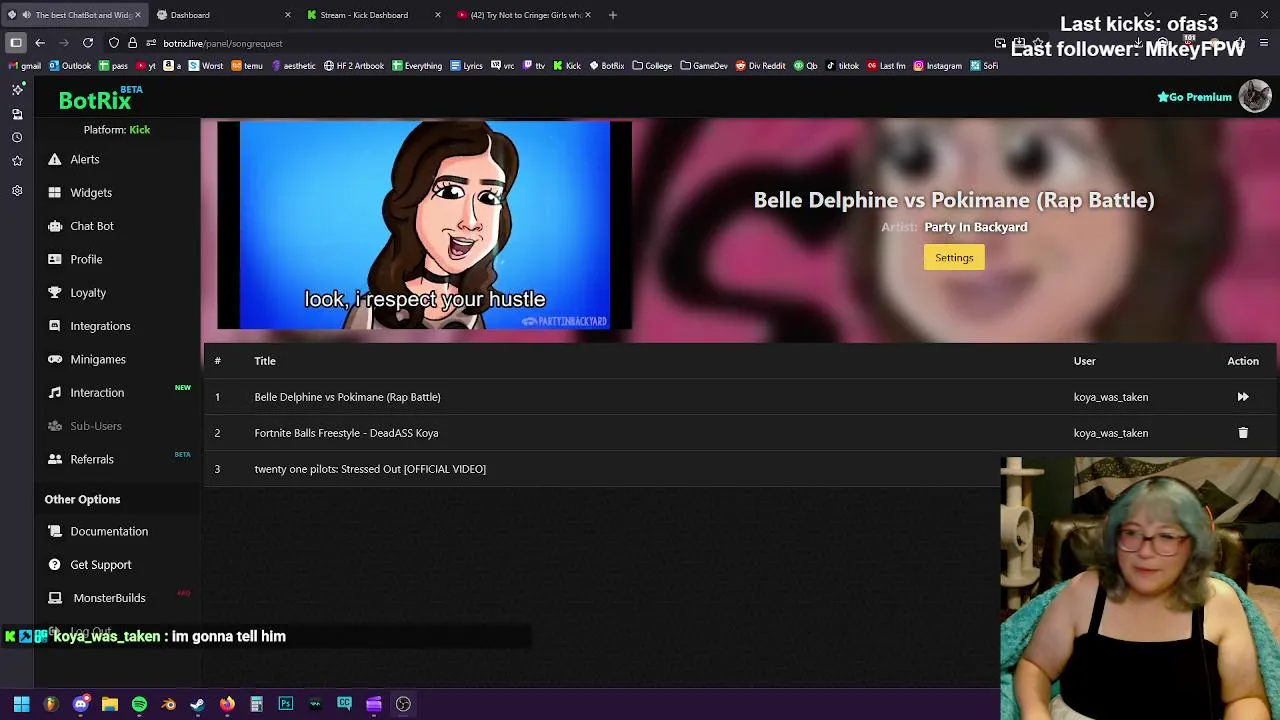Open the Lyrics bookmark

pyautogui.click(x=467, y=66)
